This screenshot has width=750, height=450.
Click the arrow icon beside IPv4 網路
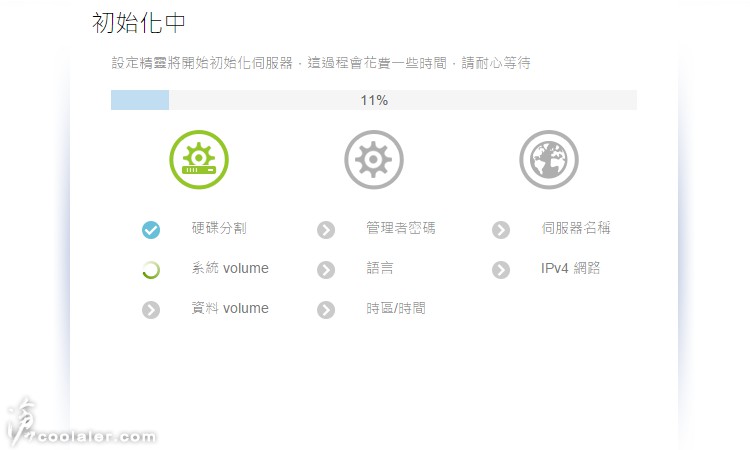point(501,270)
